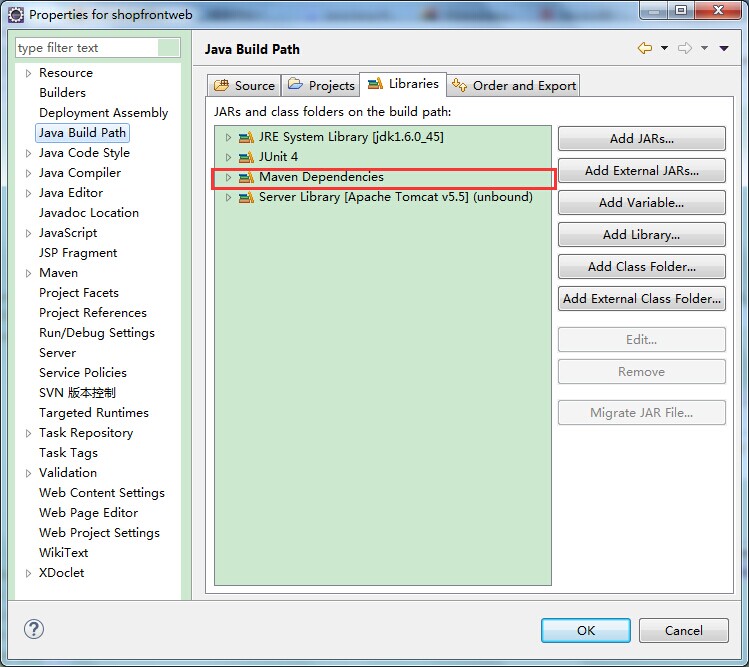Viewport: 749px width, 667px height.
Task: Open Task Tags page
Action: click(x=68, y=453)
